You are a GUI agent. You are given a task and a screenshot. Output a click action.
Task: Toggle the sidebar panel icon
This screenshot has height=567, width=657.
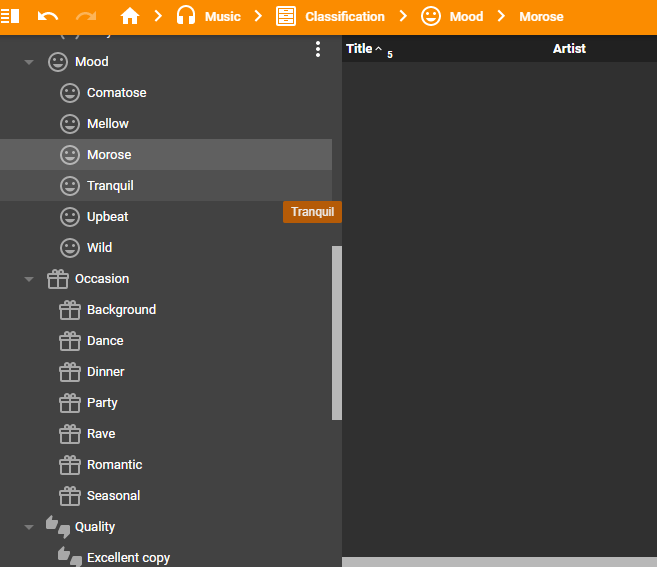[11, 16]
